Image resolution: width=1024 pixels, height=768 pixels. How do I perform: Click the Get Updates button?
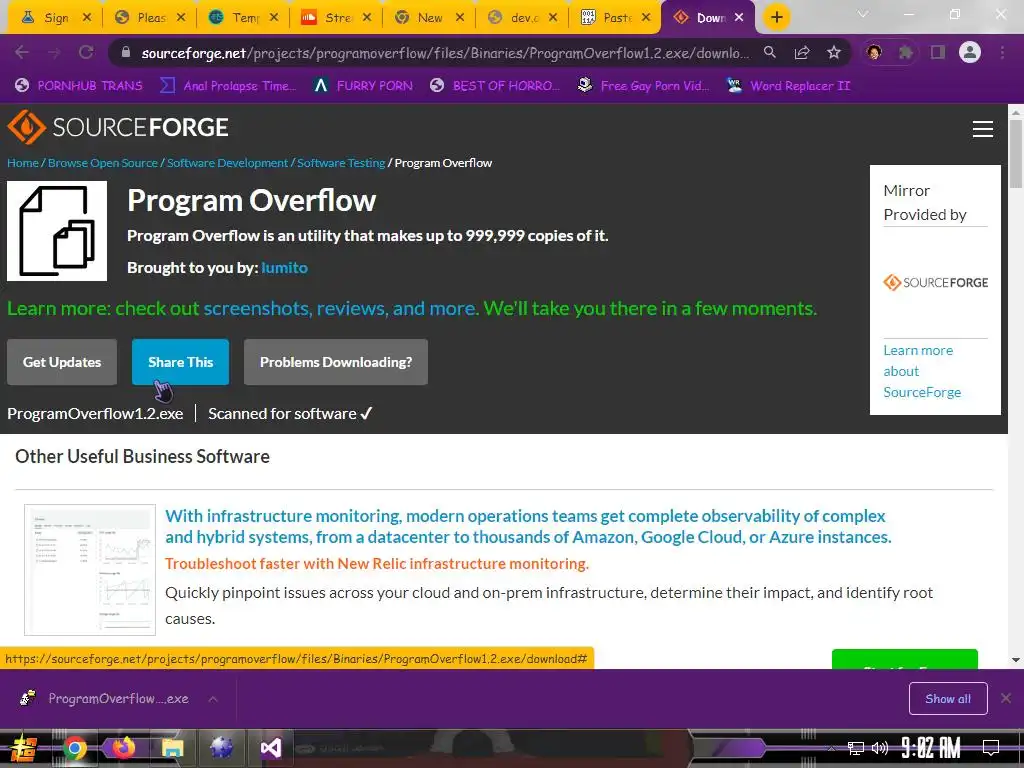tap(62, 362)
